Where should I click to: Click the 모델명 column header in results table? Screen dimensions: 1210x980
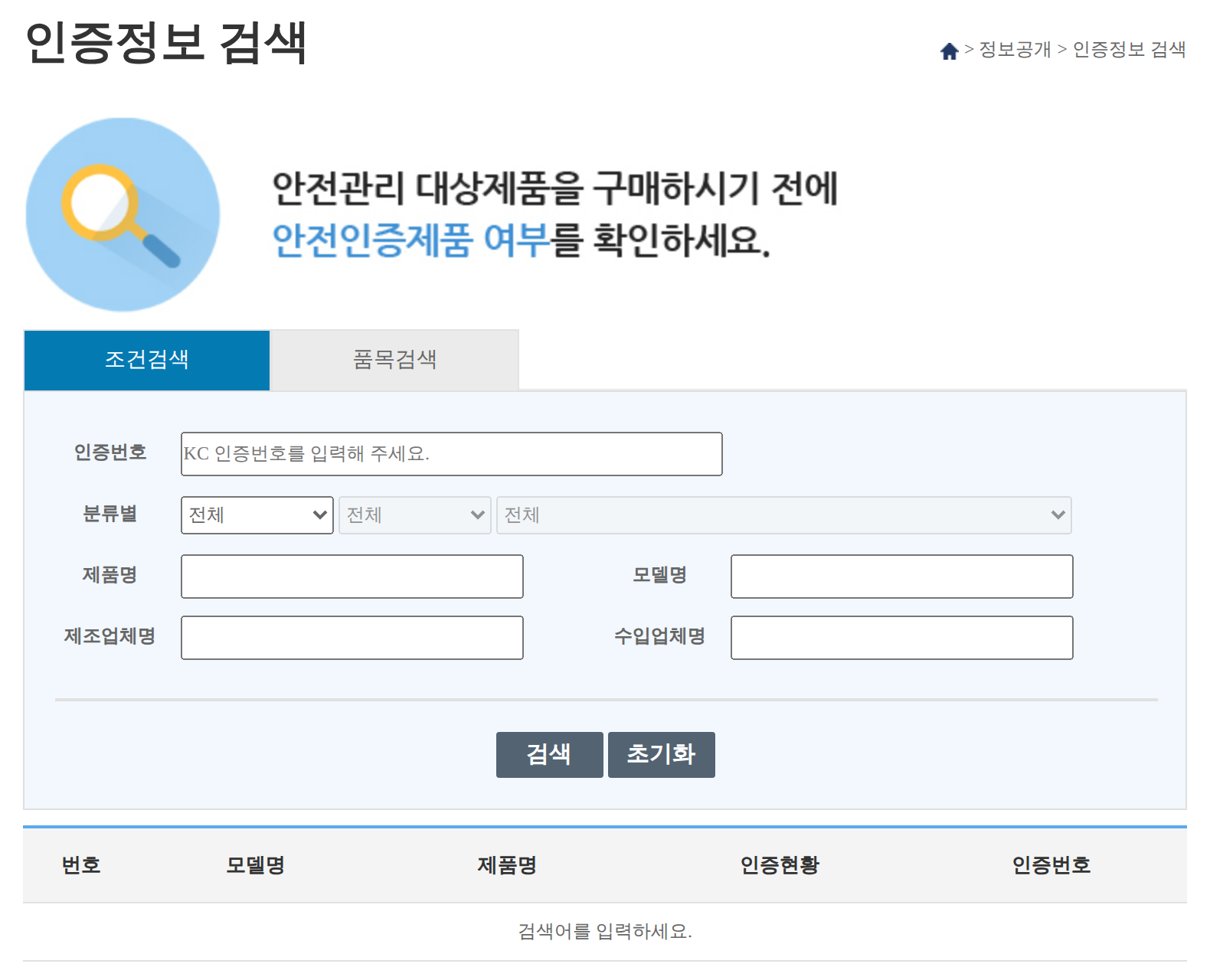(x=255, y=865)
